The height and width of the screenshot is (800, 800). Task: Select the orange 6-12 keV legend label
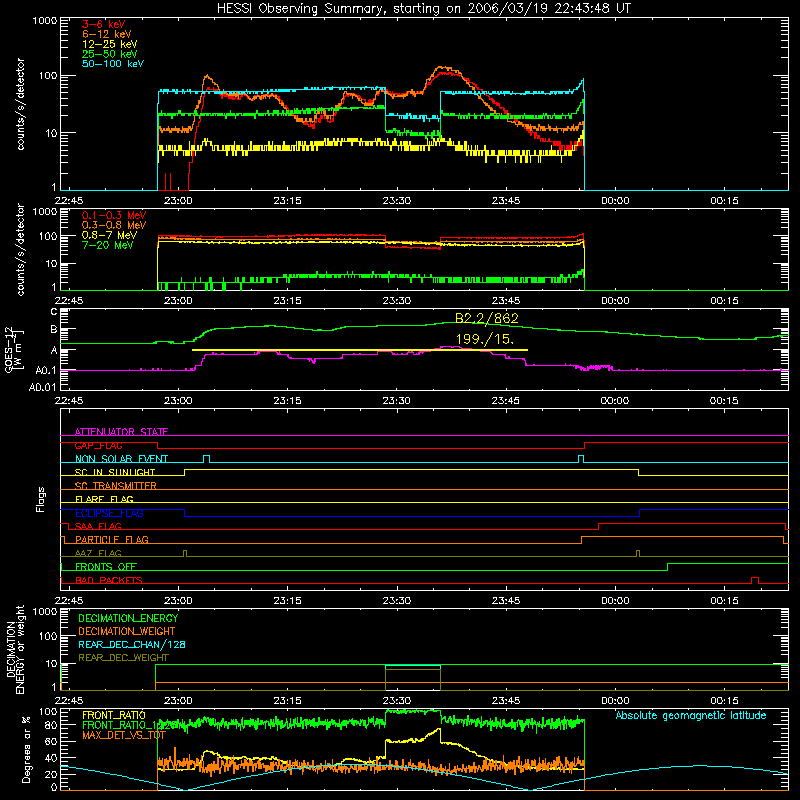click(106, 34)
